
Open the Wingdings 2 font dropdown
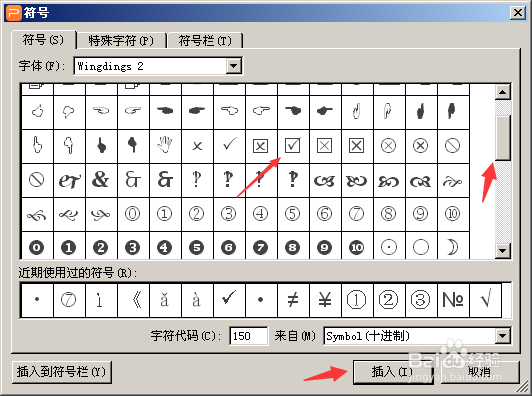coord(234,65)
